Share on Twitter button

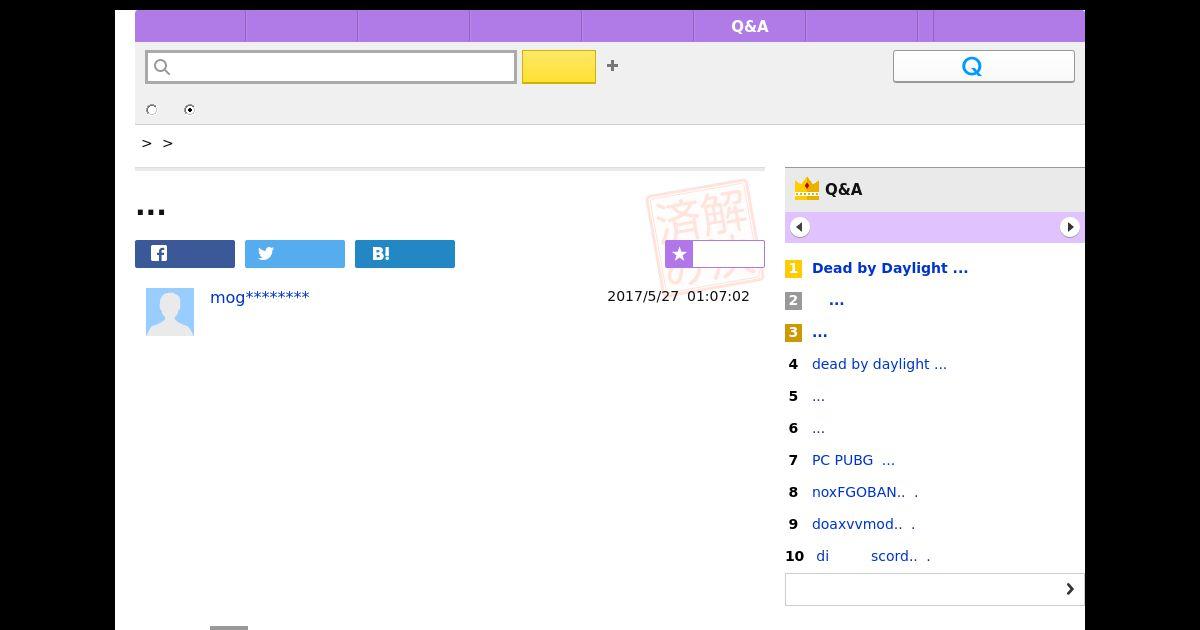[x=295, y=254]
